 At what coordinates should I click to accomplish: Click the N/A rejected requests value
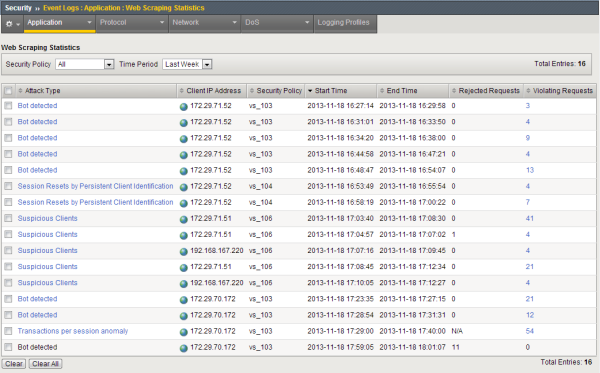(457, 331)
